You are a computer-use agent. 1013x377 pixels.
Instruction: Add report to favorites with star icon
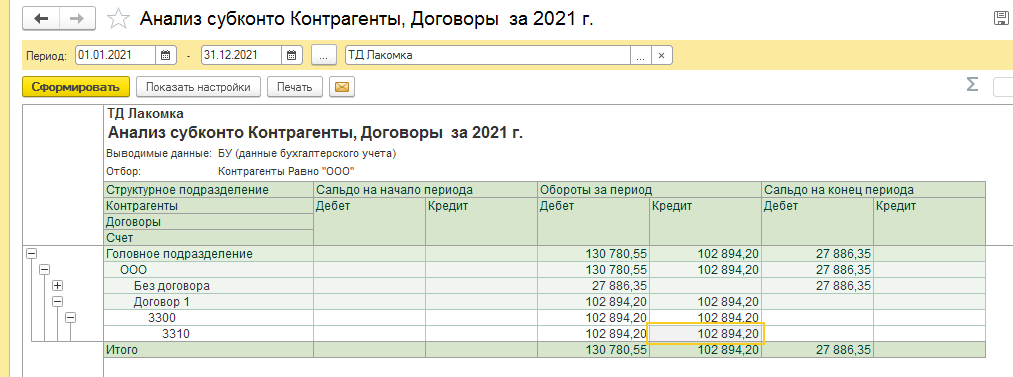(x=118, y=18)
